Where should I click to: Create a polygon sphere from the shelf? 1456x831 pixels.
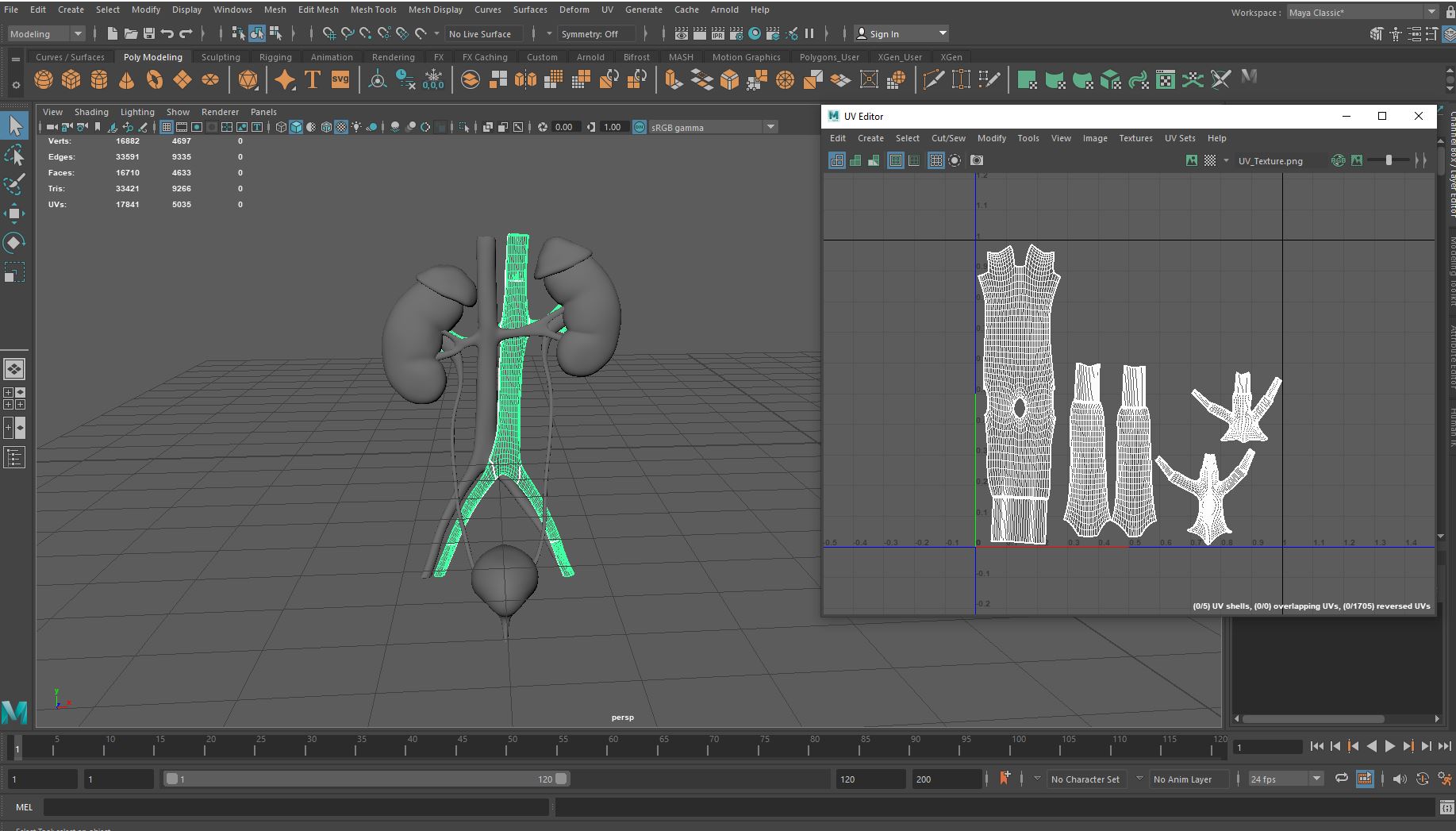44,80
